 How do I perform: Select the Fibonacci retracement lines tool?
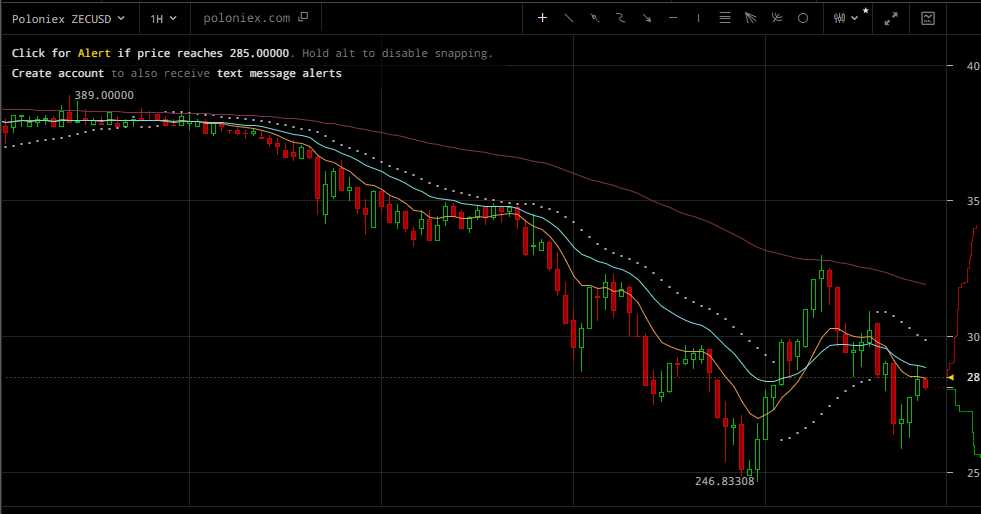725,18
